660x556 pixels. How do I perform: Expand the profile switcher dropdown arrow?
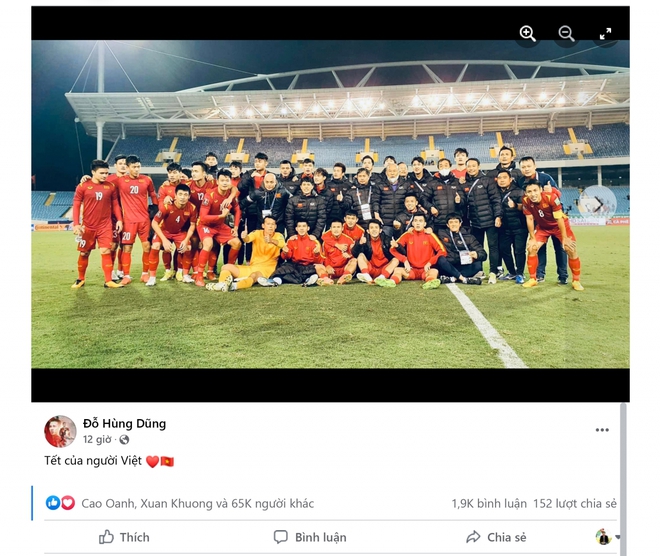coord(617,537)
